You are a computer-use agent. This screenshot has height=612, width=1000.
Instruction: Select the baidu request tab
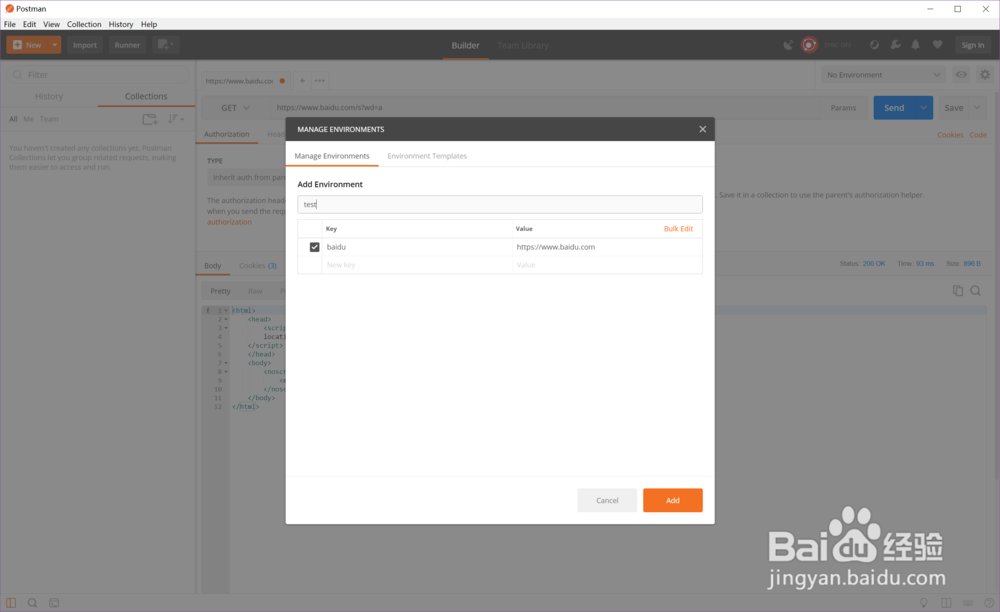click(244, 81)
